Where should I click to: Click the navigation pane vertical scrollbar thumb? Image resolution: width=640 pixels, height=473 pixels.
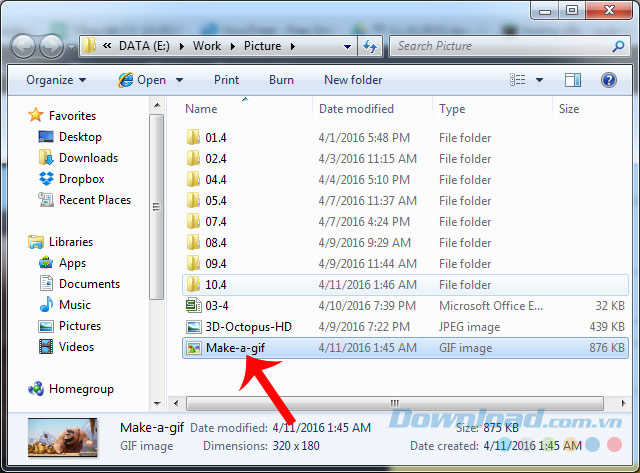coord(156,207)
